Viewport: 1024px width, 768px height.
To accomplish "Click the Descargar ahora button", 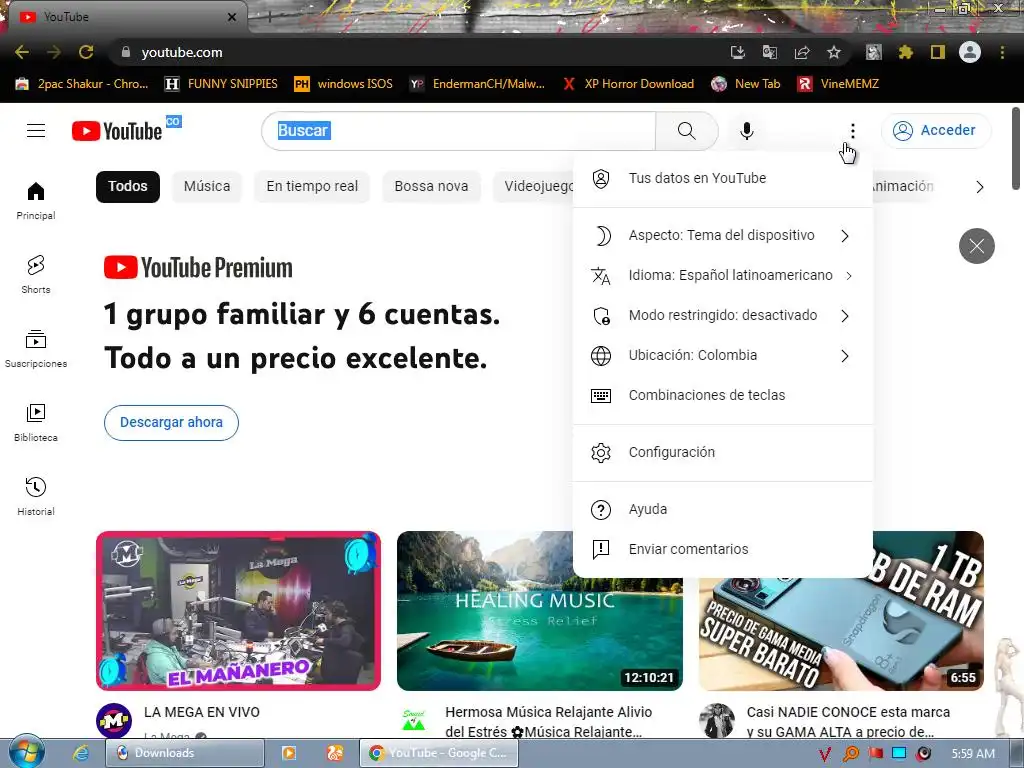I will coord(171,423).
